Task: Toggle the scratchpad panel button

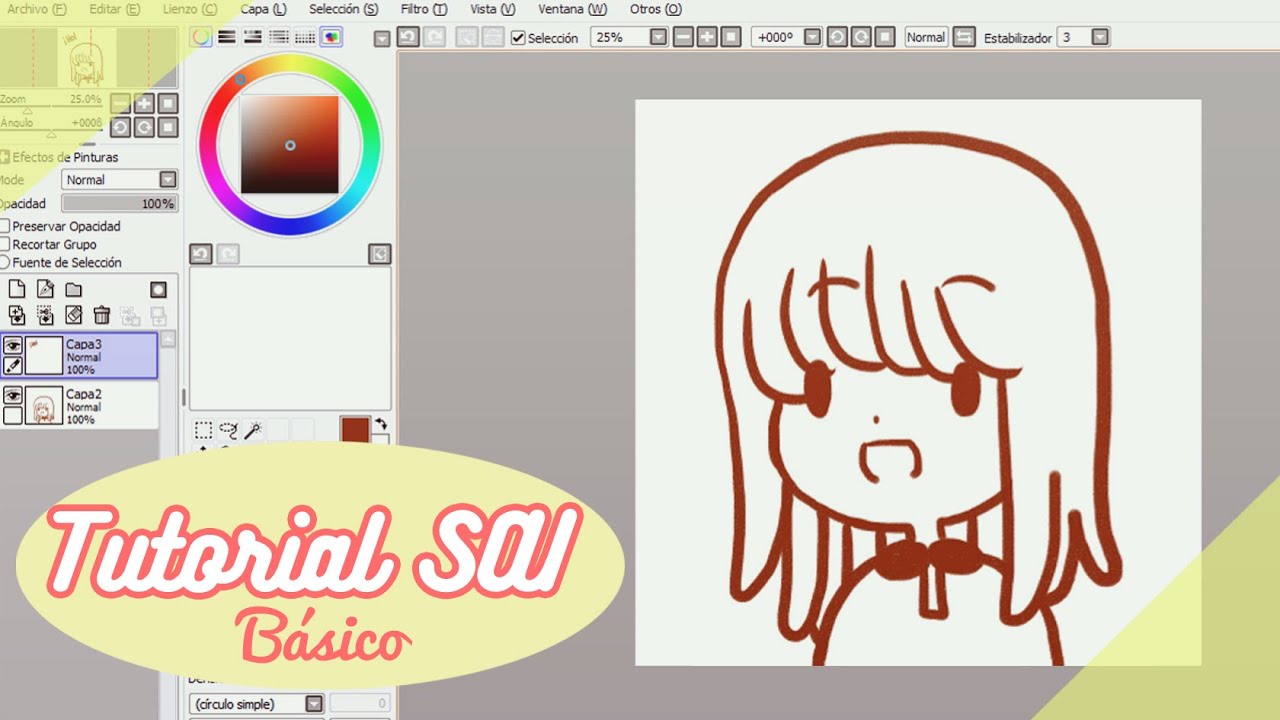Action: 331,37
